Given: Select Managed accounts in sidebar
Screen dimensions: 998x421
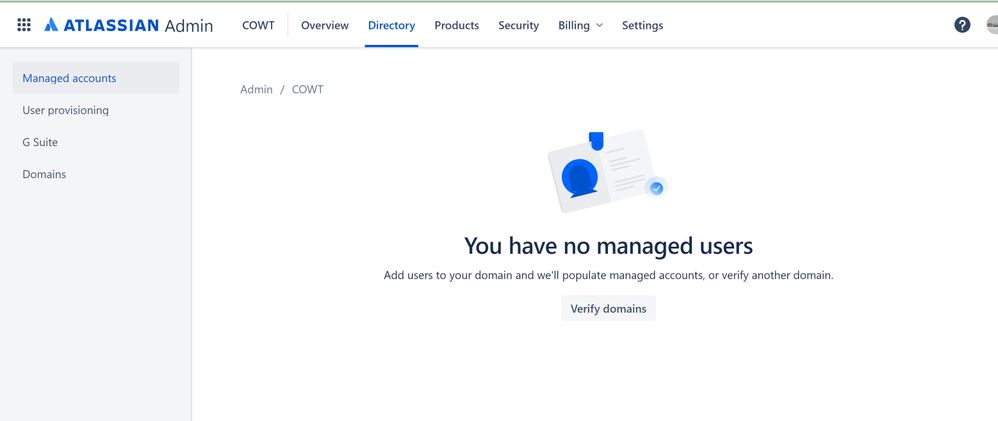Looking at the screenshot, I should point(96,78).
